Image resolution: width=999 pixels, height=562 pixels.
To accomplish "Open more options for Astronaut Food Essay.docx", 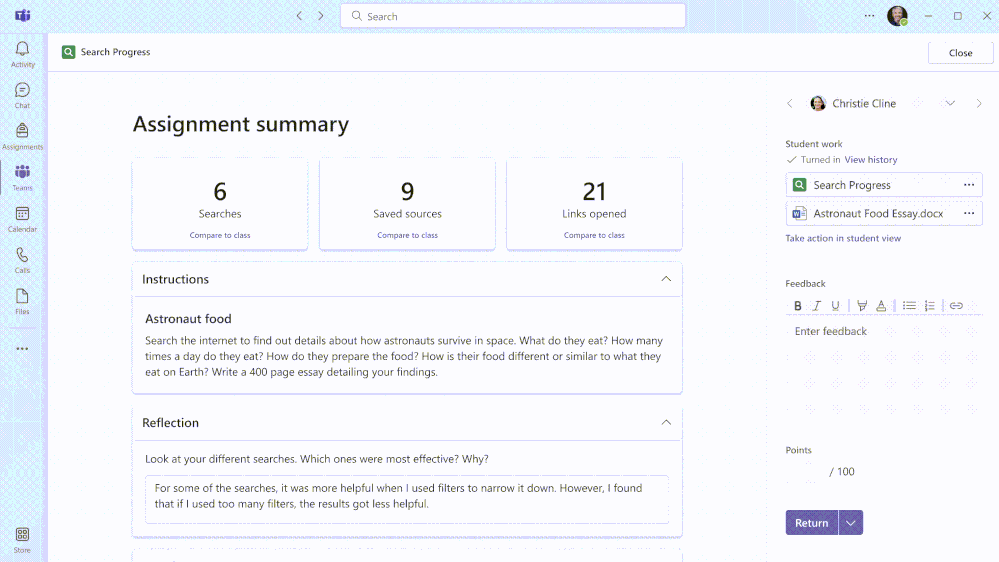I will (x=968, y=214).
